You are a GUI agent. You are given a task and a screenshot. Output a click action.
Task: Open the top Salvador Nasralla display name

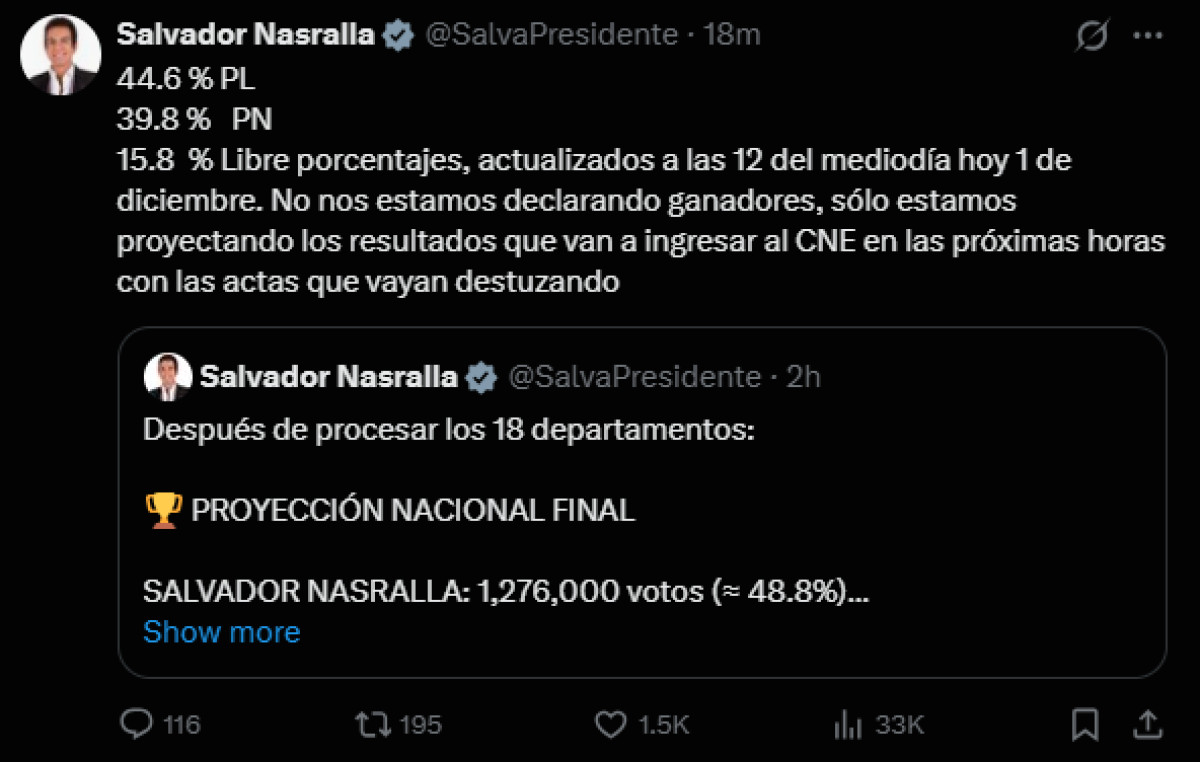(246, 35)
